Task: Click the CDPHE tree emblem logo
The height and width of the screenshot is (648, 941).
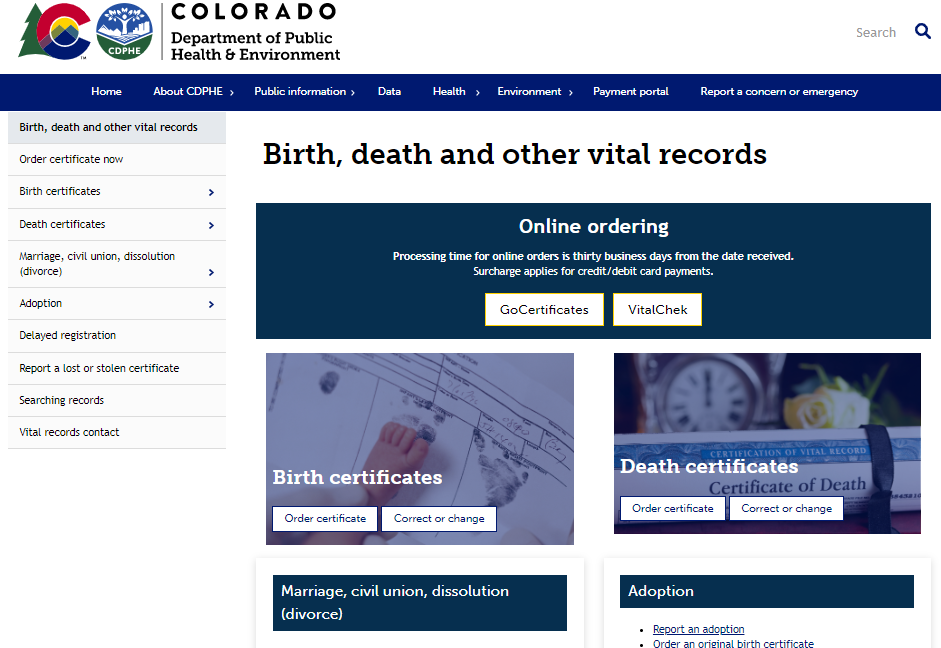Action: point(124,33)
